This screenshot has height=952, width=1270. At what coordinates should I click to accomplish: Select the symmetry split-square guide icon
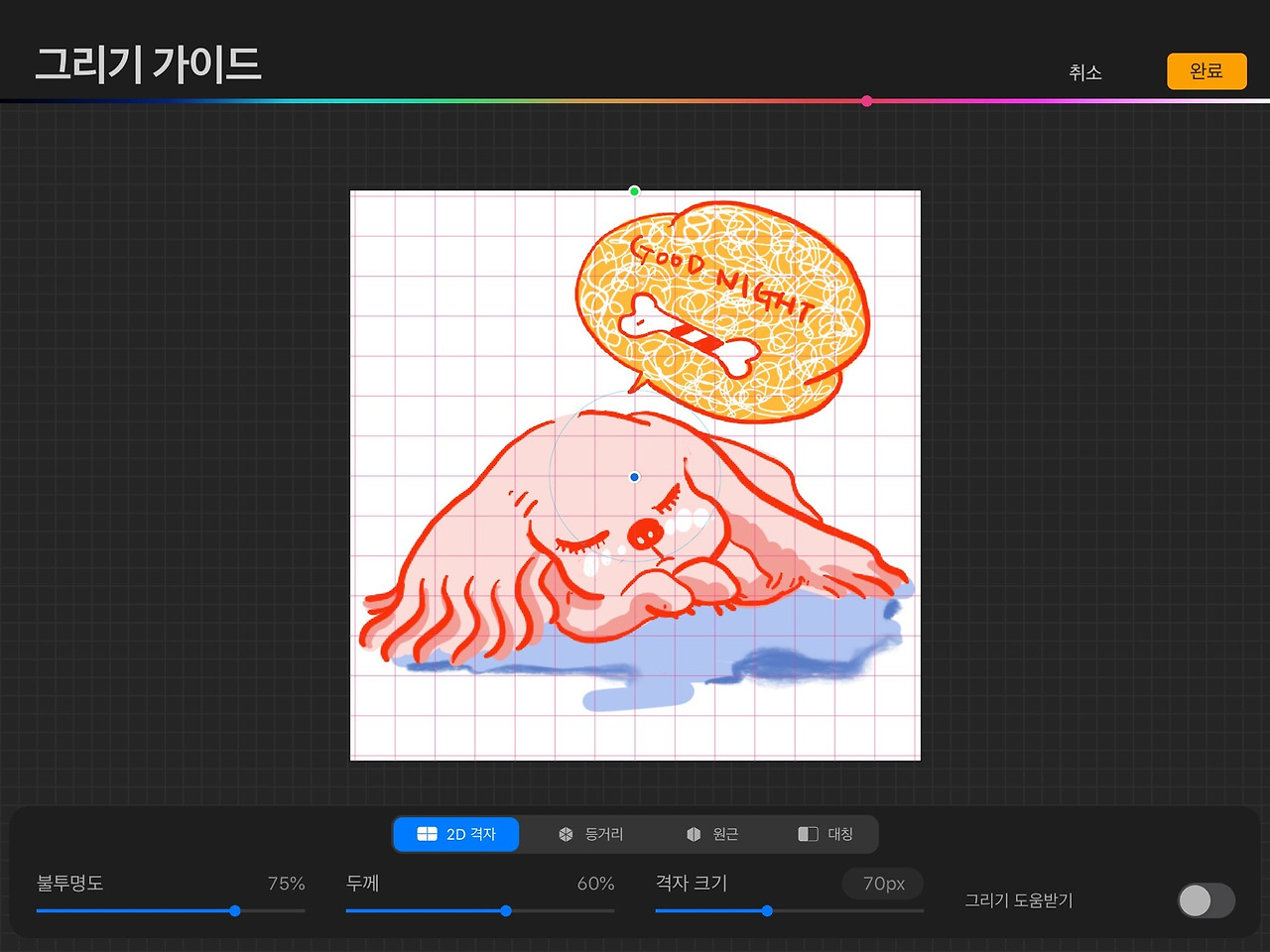click(806, 834)
